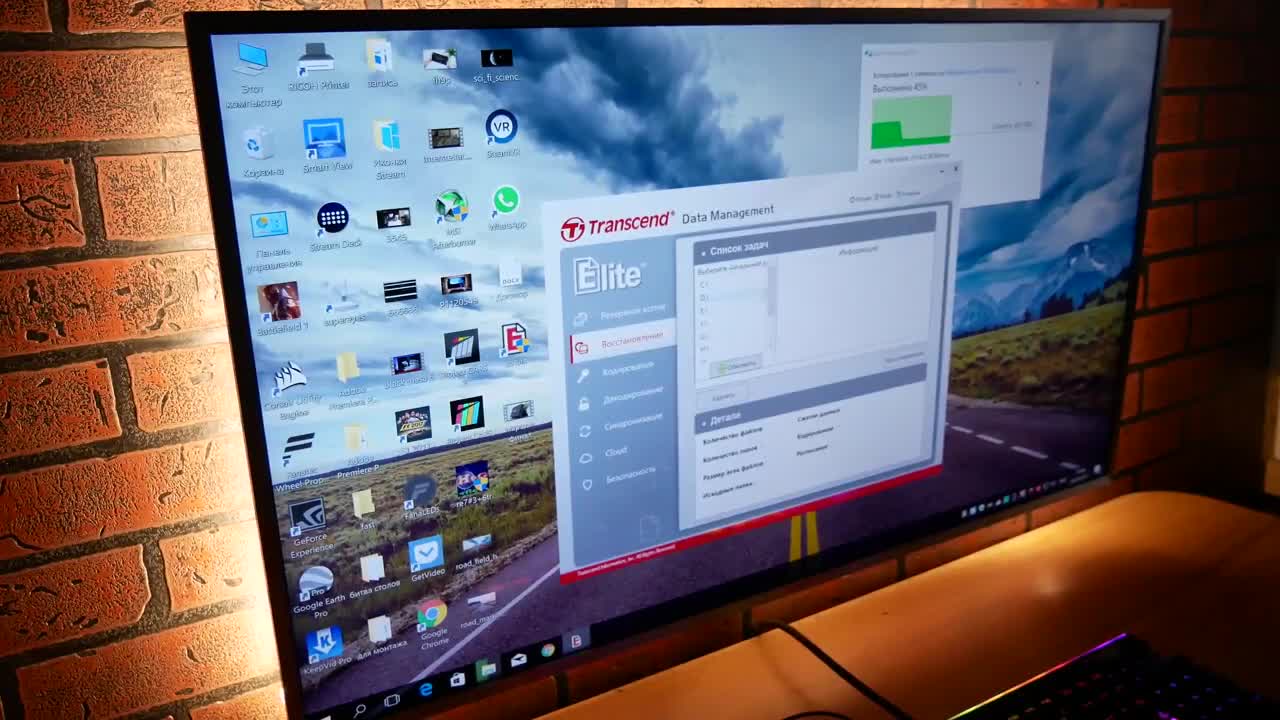Image resolution: width=1280 pixels, height=720 pixels.
Task: Open Microsoft Edge on the taskbar
Action: coord(426,691)
